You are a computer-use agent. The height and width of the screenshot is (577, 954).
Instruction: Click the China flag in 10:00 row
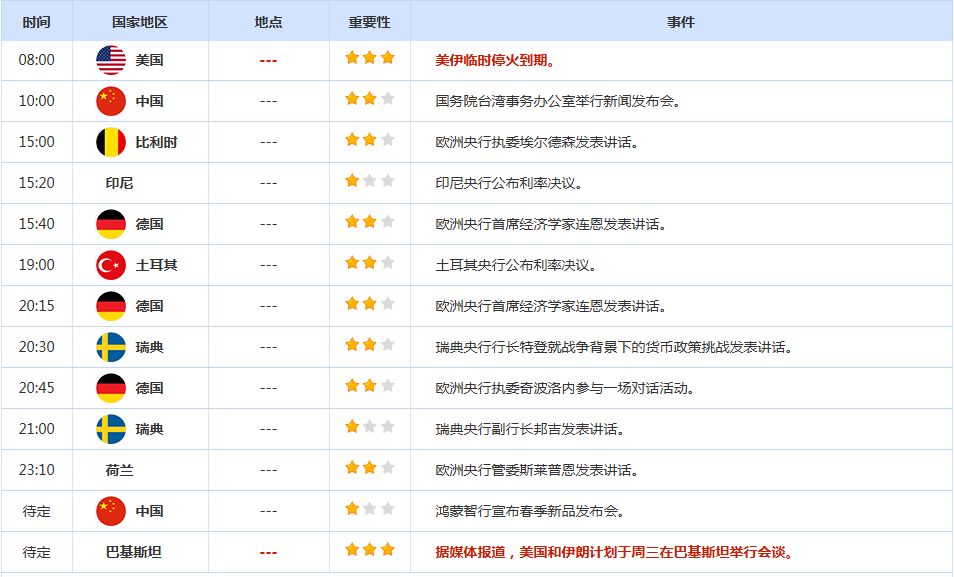point(111,101)
